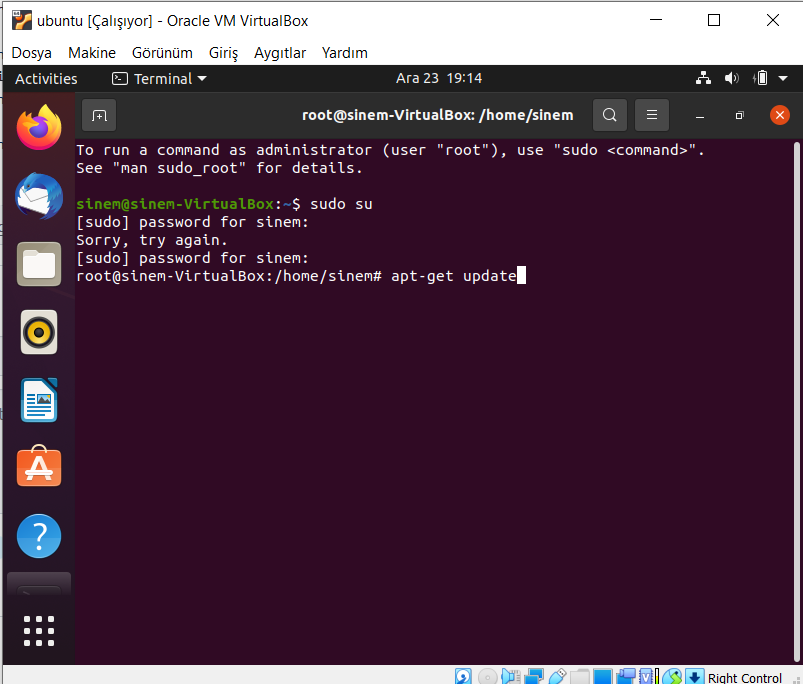
Task: Click the terminal search icon
Action: coord(609,115)
